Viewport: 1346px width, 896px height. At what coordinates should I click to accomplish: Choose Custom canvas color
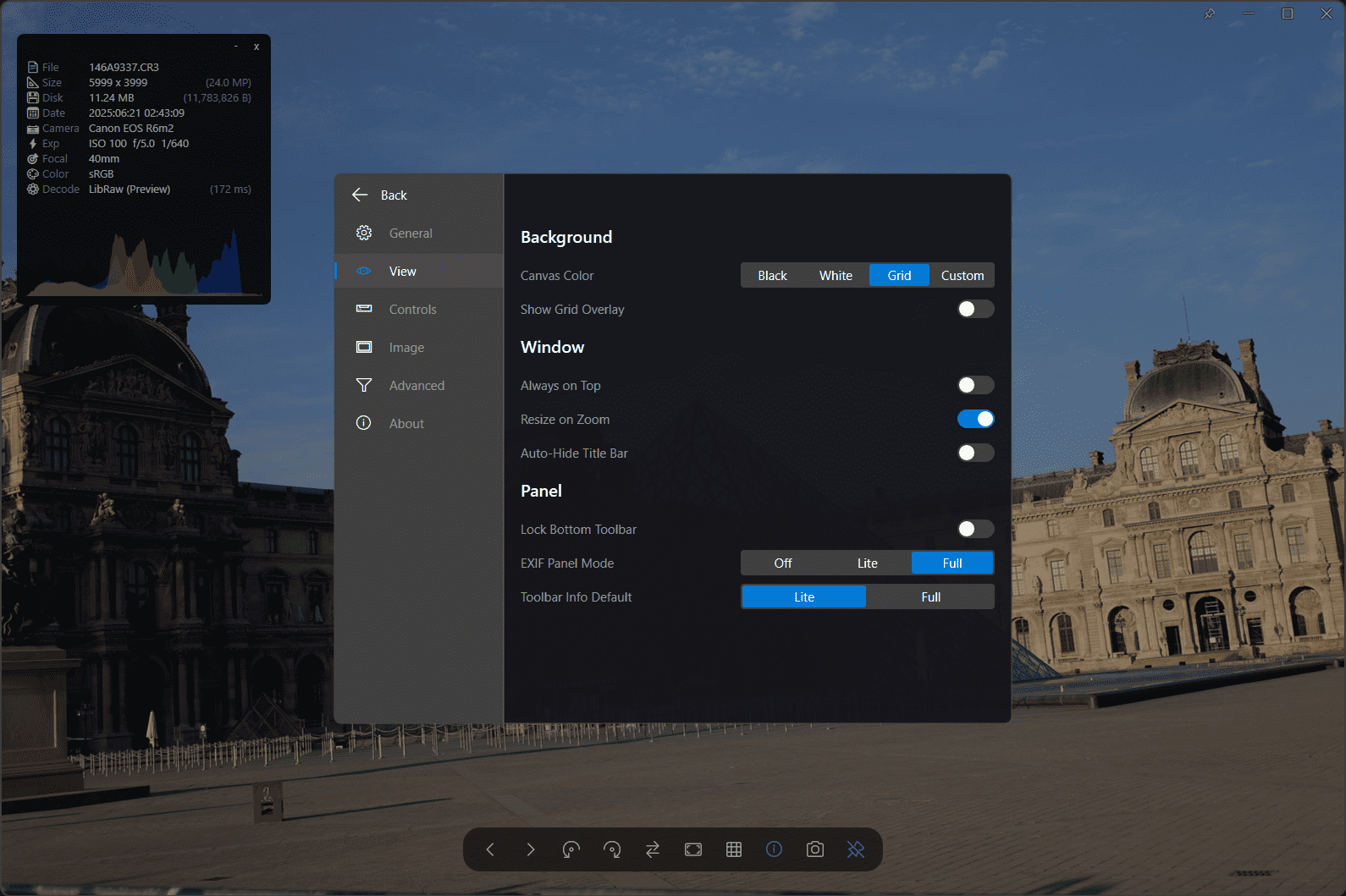click(963, 276)
